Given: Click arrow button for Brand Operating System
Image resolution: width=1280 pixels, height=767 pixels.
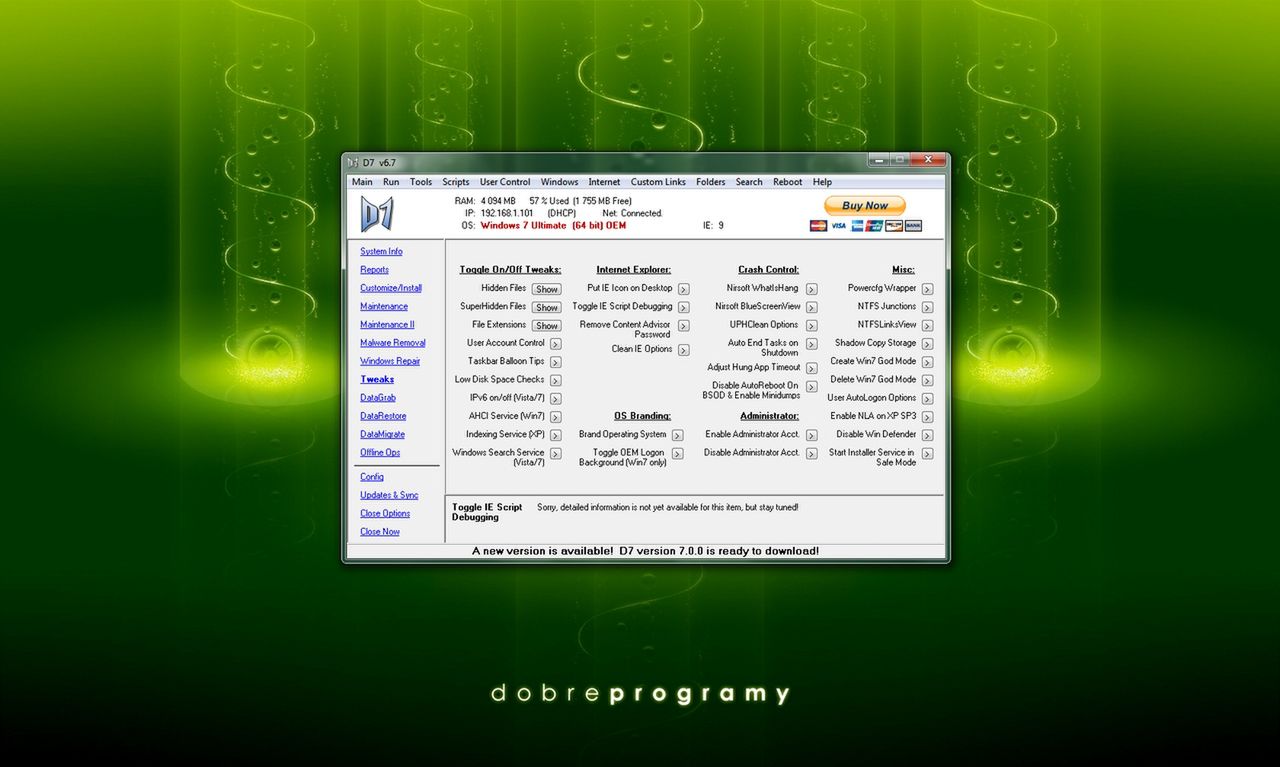Looking at the screenshot, I should [677, 435].
